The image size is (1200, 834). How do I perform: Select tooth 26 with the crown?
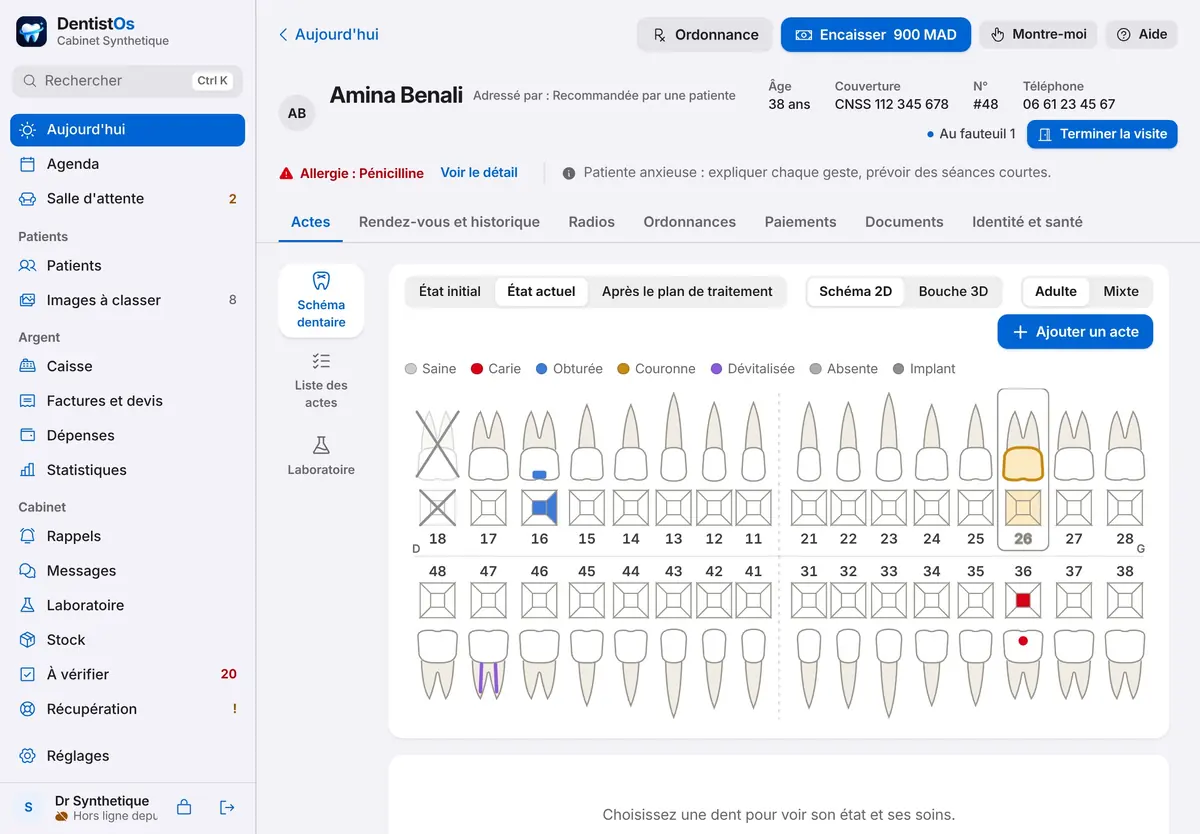(x=1023, y=469)
